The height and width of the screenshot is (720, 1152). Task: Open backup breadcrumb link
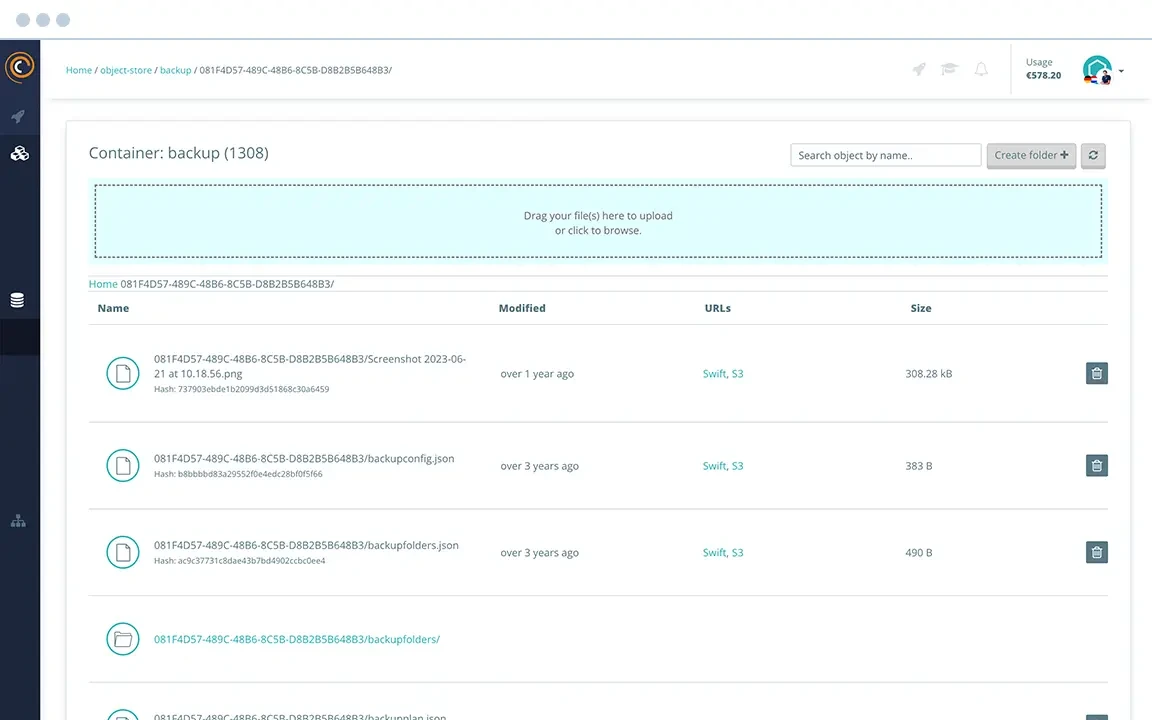176,71
